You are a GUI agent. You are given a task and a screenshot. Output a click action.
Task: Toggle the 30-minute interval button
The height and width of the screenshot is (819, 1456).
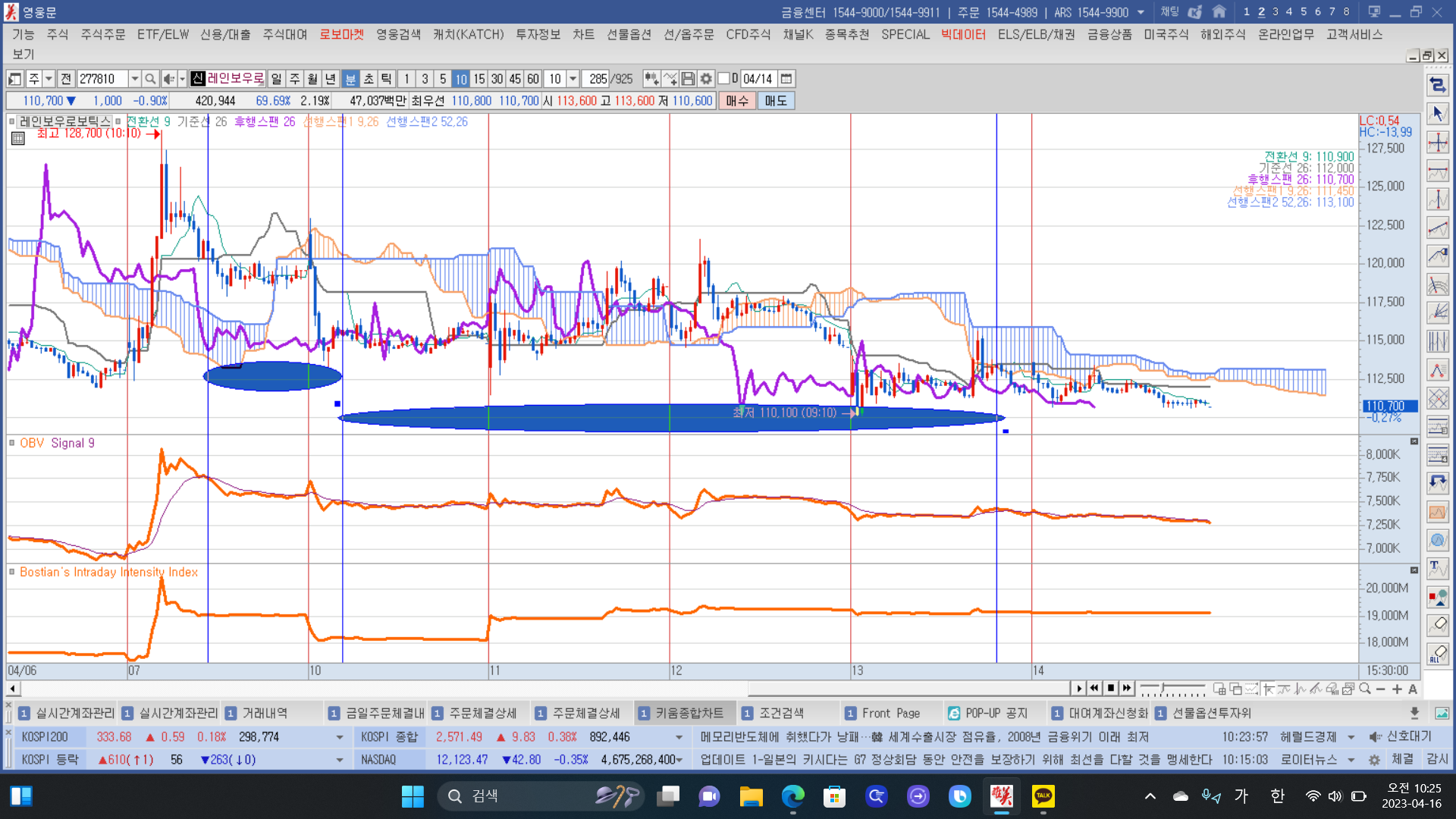497,79
